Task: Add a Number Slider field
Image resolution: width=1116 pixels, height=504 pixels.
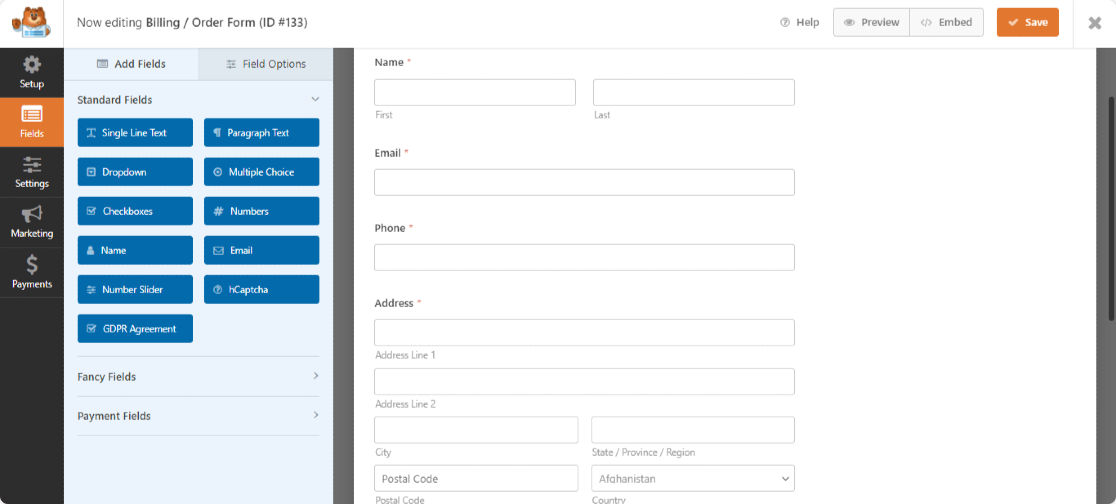Action: [135, 289]
